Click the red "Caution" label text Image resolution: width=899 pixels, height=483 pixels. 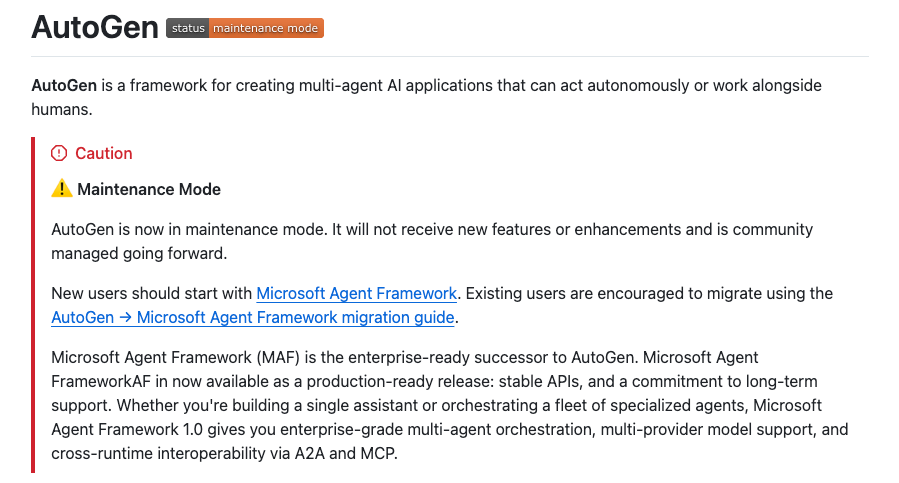(104, 153)
